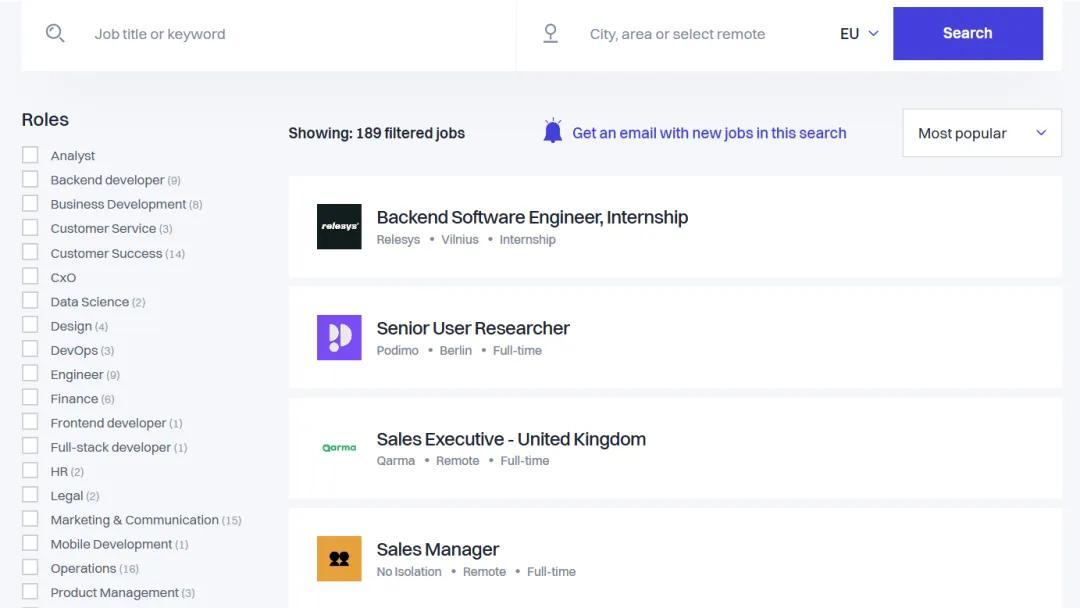Open the EU region dropdown
1080x608 pixels.
coord(859,33)
